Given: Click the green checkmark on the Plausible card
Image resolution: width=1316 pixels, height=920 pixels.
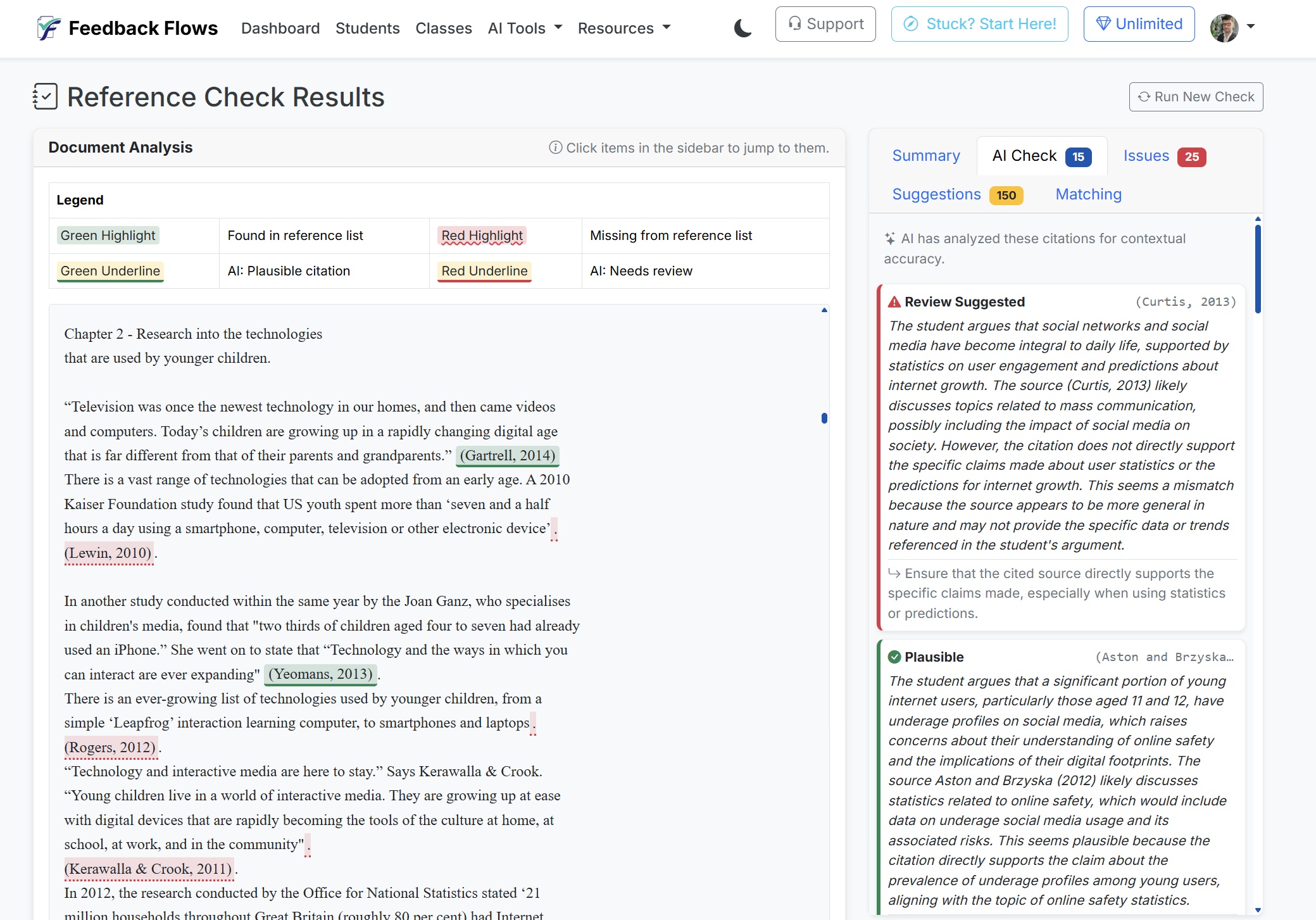Looking at the screenshot, I should [x=894, y=657].
